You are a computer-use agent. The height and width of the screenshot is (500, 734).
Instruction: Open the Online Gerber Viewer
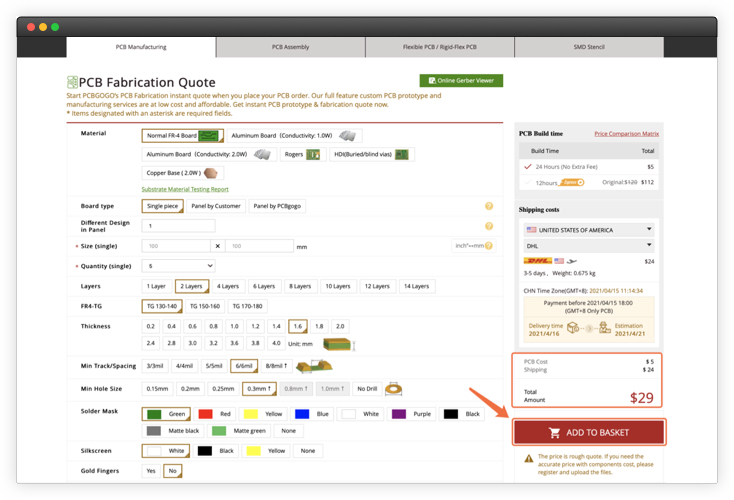click(461, 81)
